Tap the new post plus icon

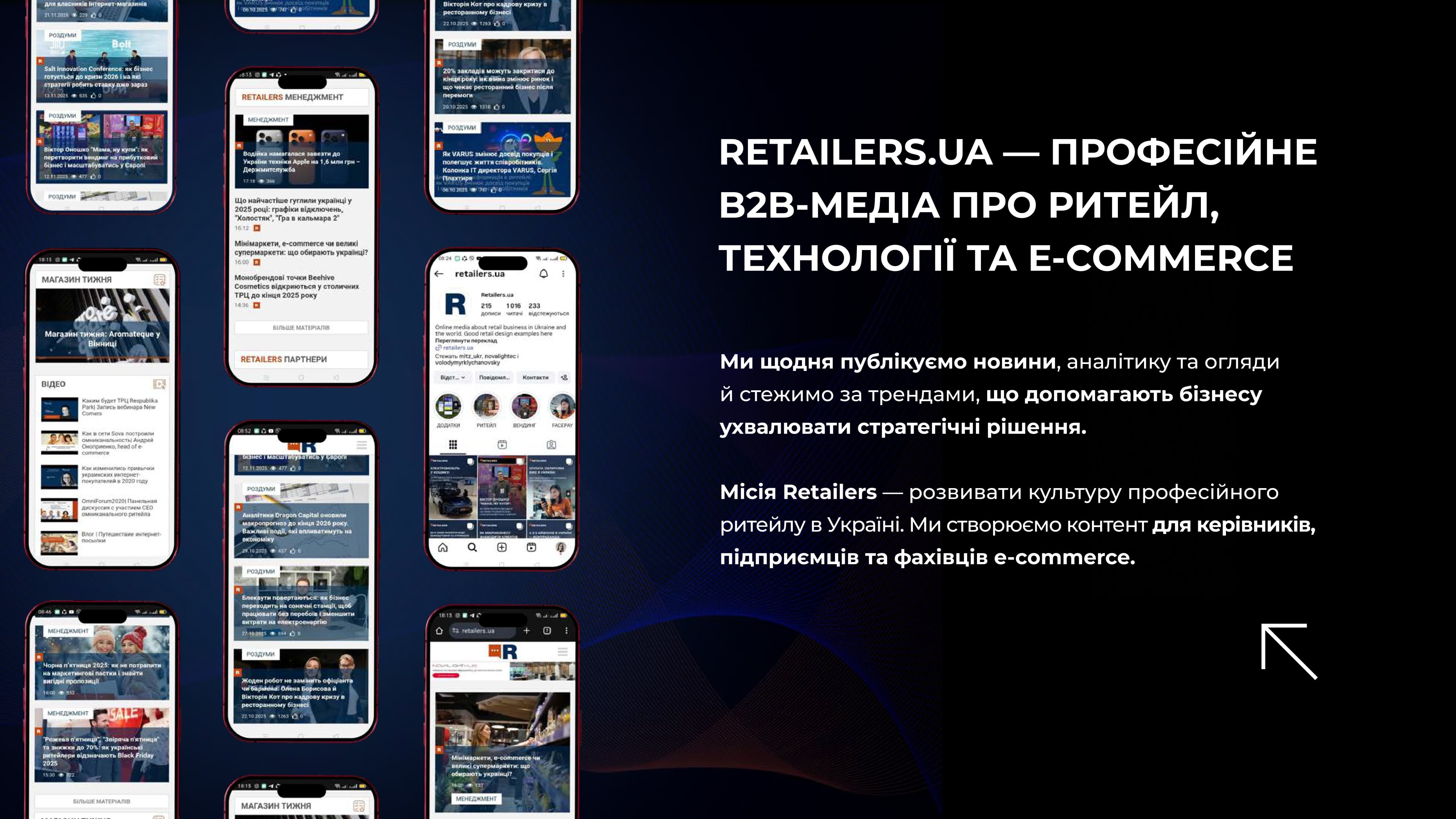pyautogui.click(x=502, y=547)
